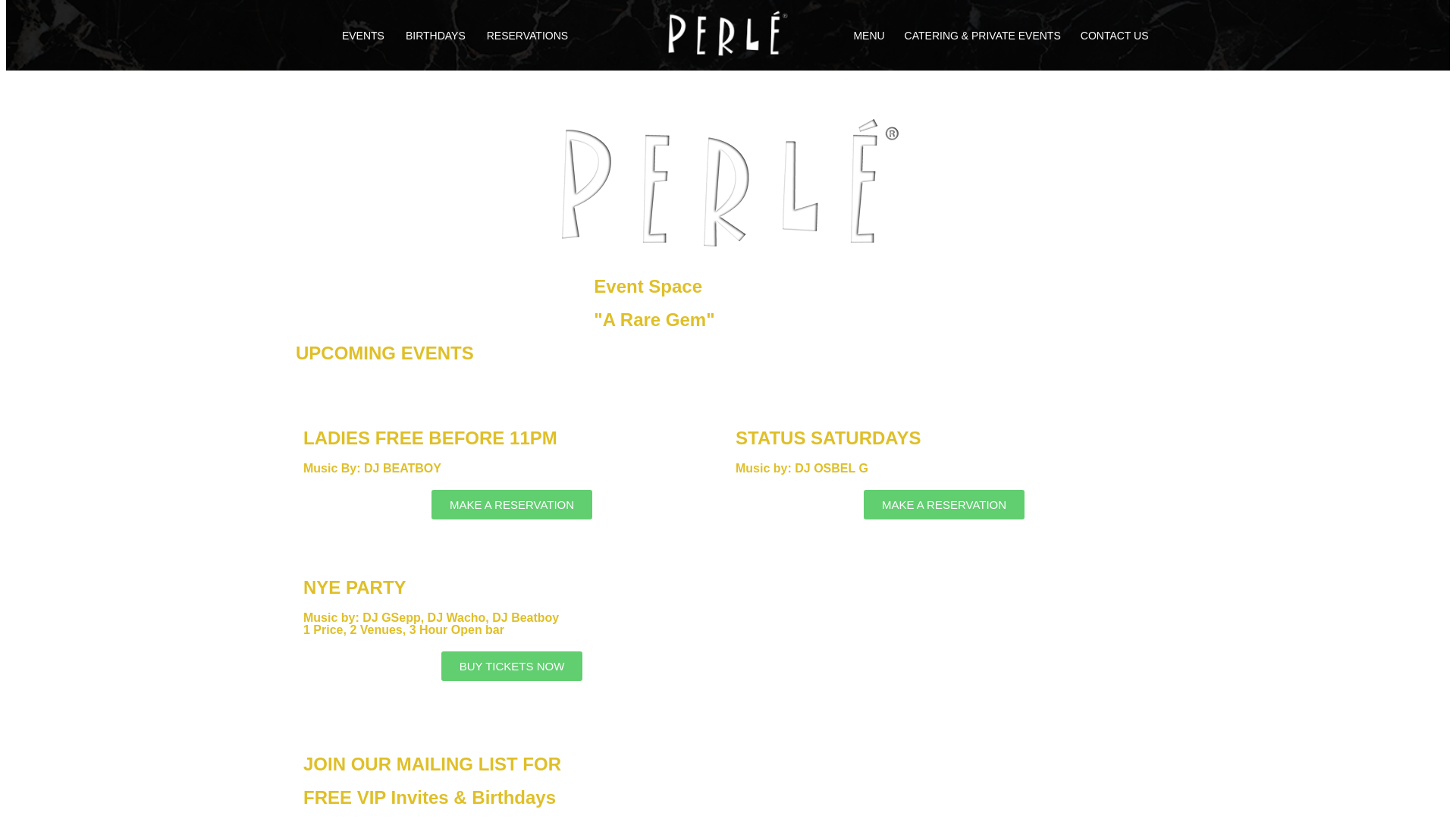Click the Ladies Free Before 11PM heading
This screenshot has width=1456, height=819.
(430, 438)
